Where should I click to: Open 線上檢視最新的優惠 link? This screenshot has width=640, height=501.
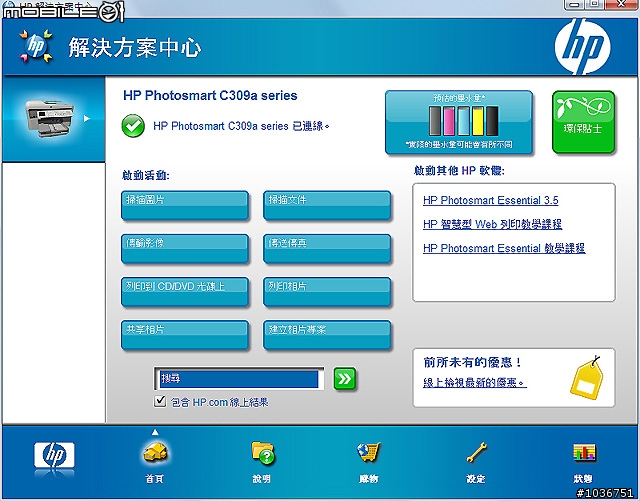click(x=475, y=383)
